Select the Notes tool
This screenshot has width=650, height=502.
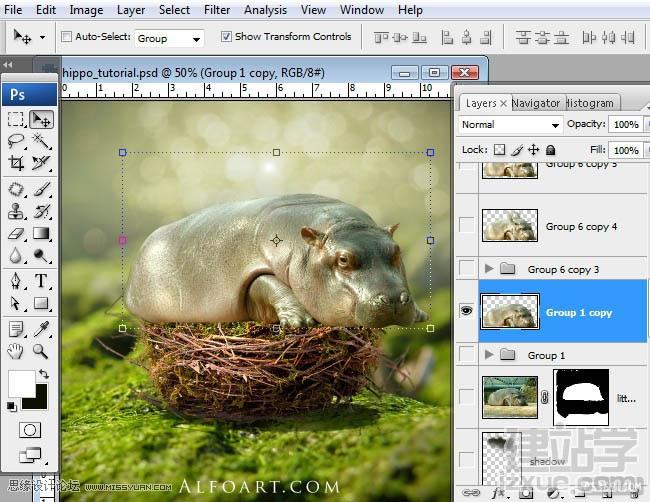pyautogui.click(x=16, y=330)
